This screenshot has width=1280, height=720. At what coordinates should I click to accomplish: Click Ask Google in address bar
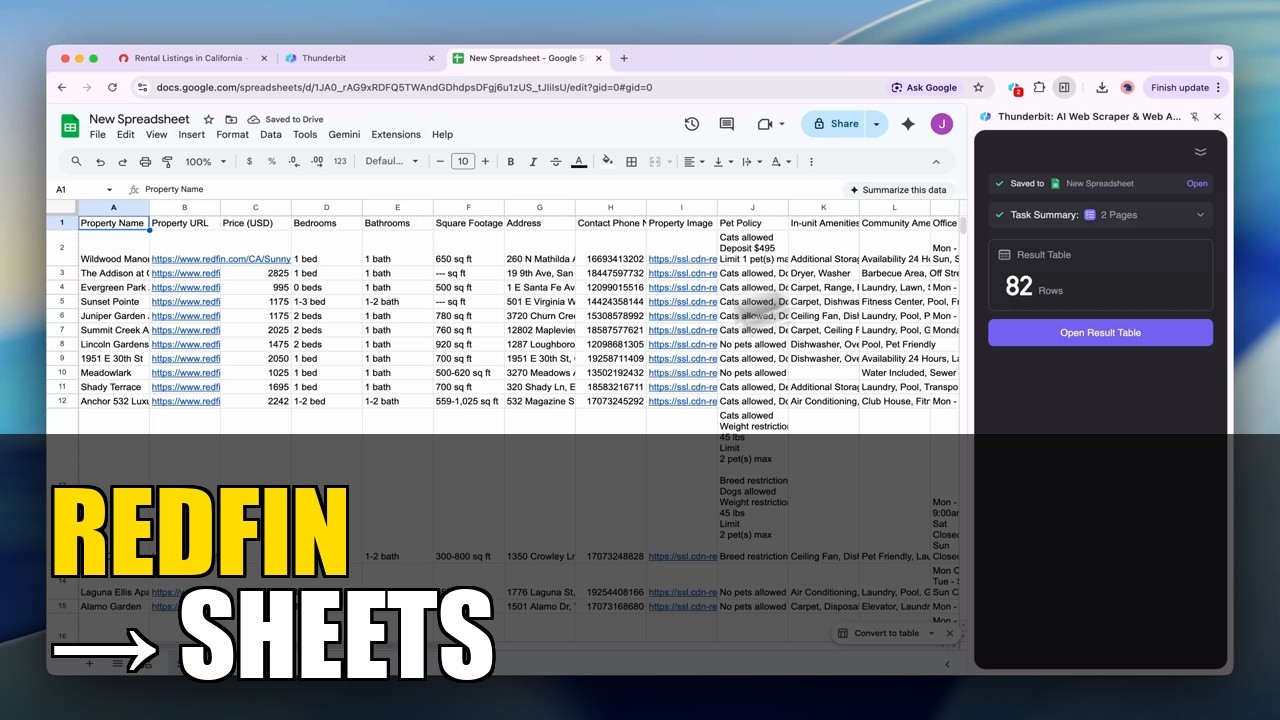[x=924, y=87]
